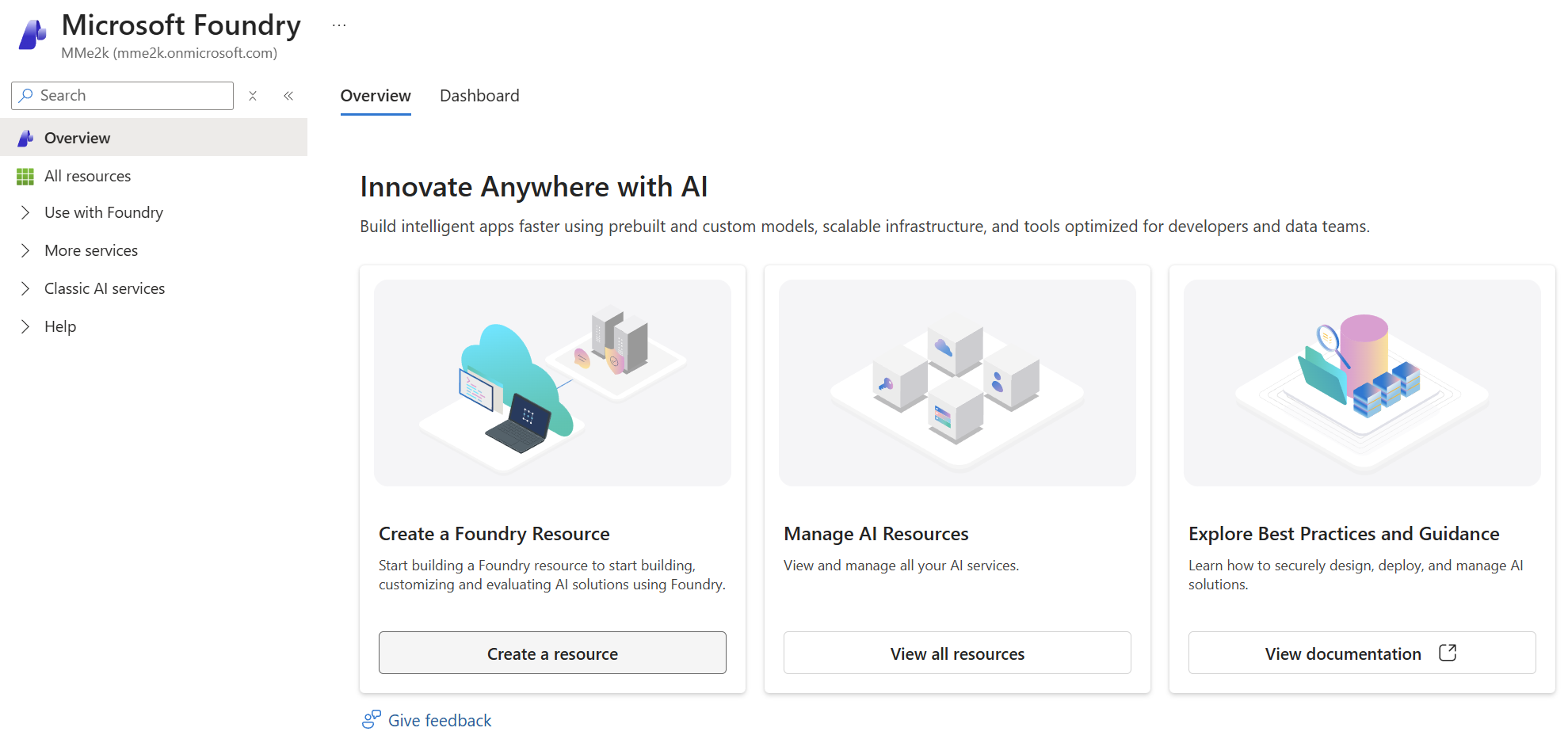
Task: Click the Microsoft Foundry logo icon
Action: click(32, 34)
